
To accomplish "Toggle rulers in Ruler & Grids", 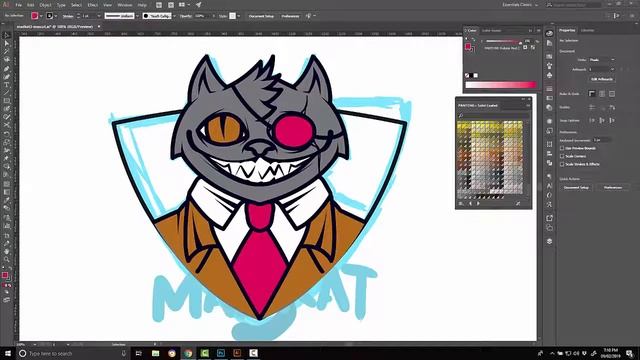I will click(592, 94).
